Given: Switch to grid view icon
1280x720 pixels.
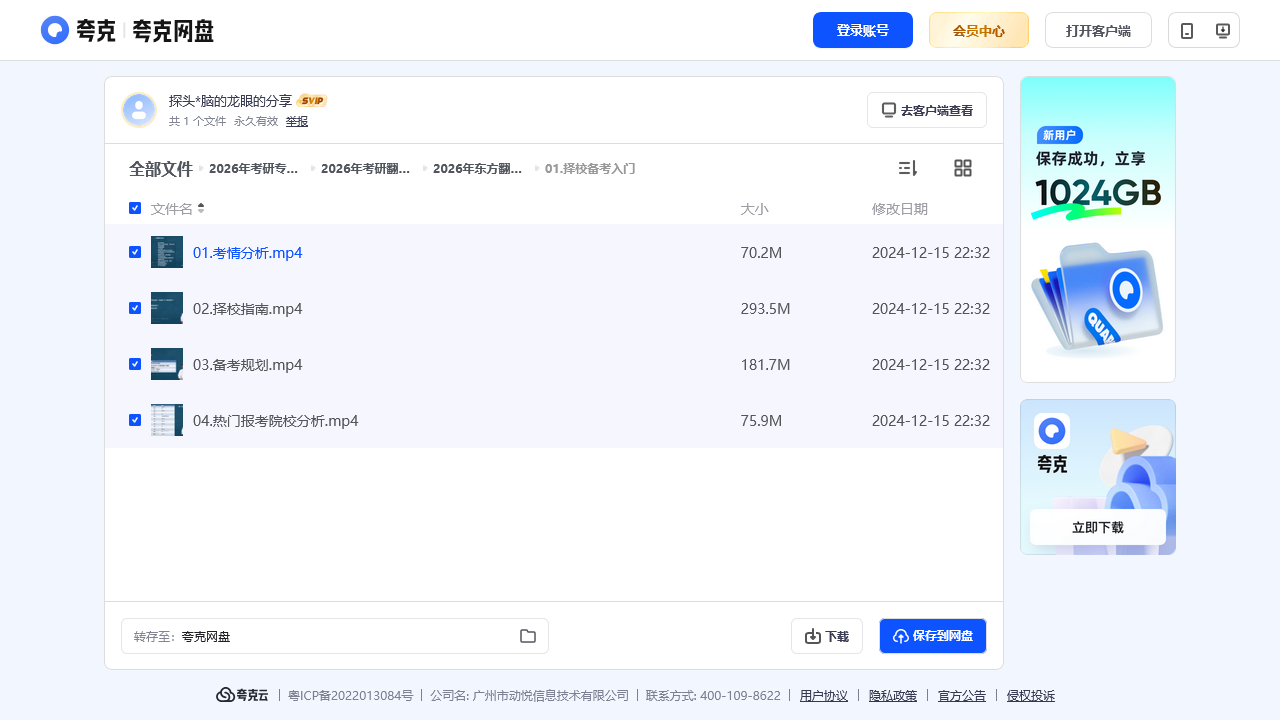Looking at the screenshot, I should [963, 168].
